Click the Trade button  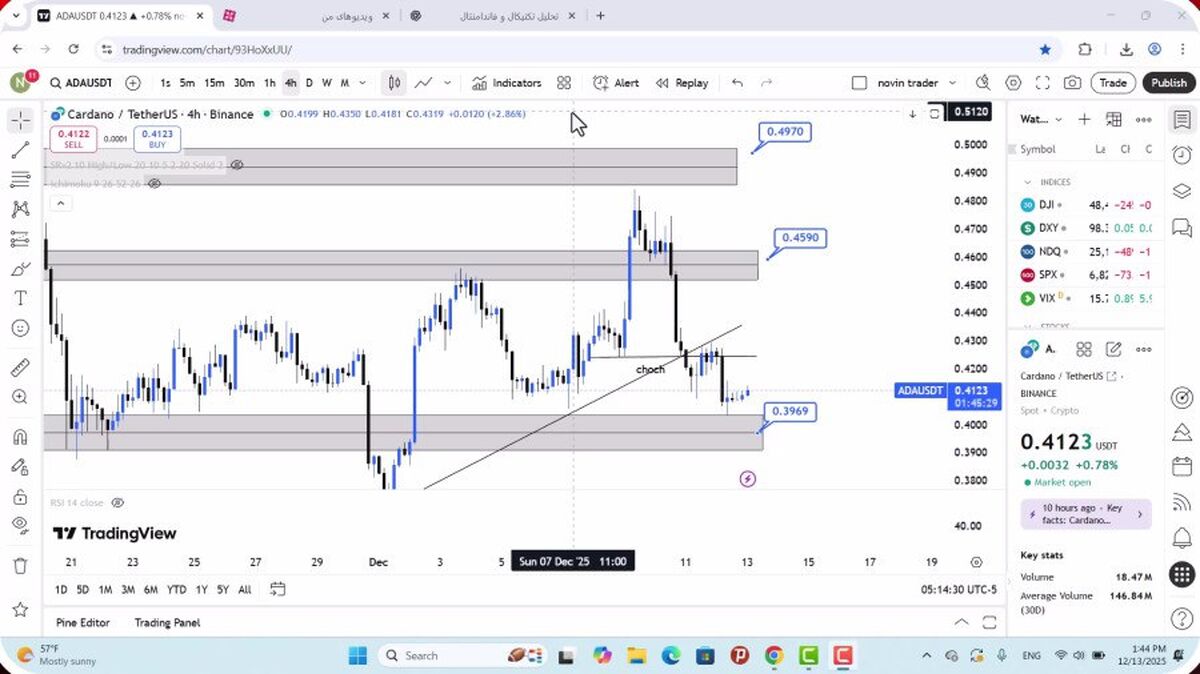pyautogui.click(x=1113, y=83)
